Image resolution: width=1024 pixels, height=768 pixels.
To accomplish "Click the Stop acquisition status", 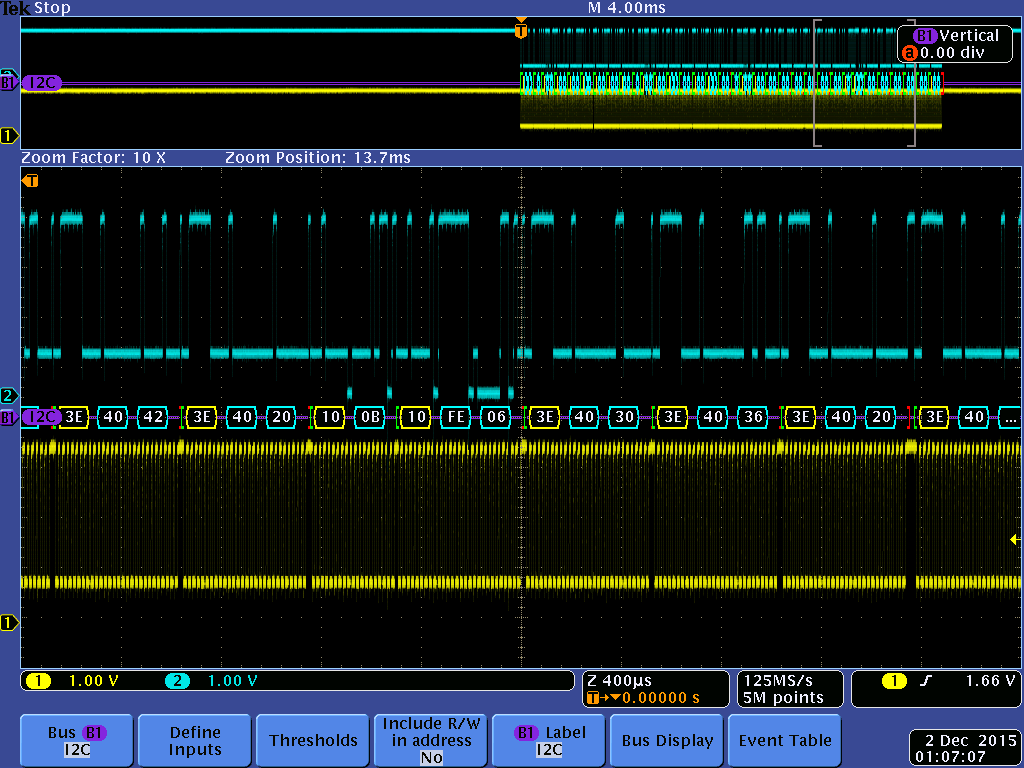I will tap(52, 8).
